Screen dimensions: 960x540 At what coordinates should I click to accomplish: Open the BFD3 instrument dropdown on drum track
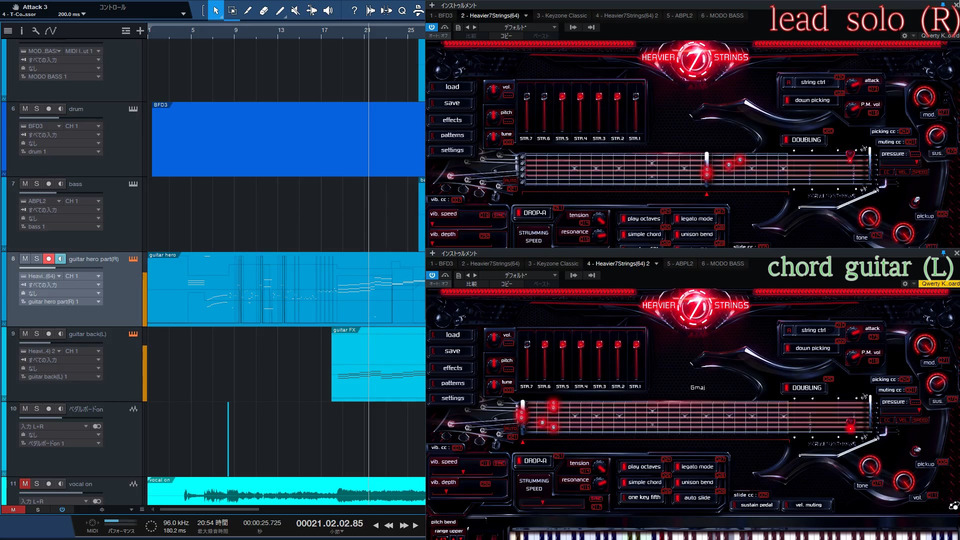[42, 126]
